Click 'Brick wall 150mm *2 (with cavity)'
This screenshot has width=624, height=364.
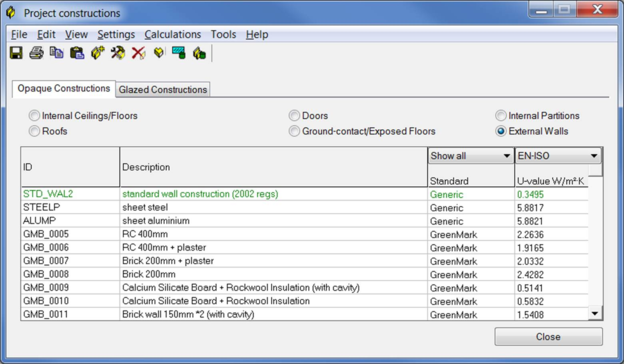(x=188, y=314)
